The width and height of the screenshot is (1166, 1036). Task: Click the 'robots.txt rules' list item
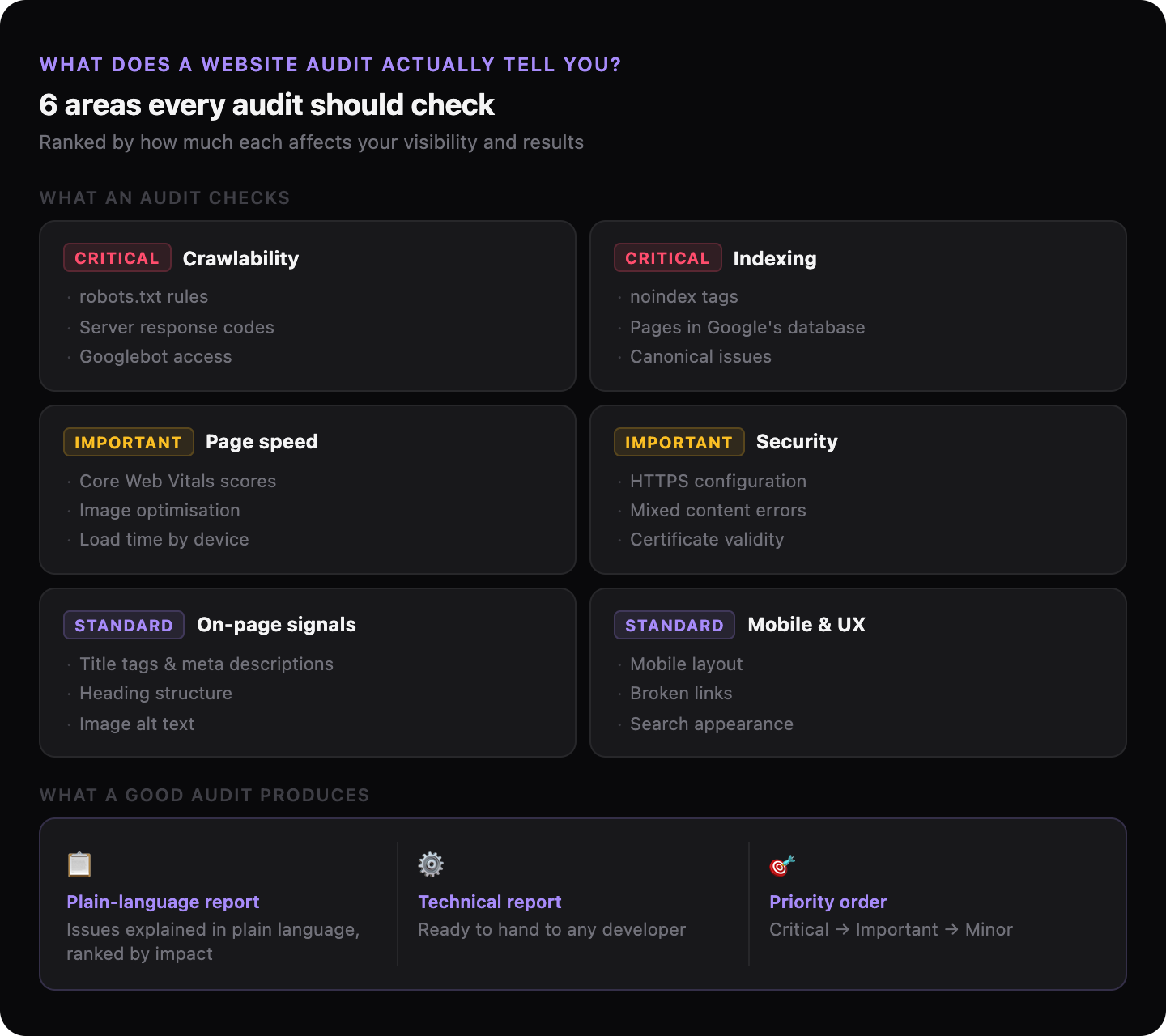tap(143, 297)
